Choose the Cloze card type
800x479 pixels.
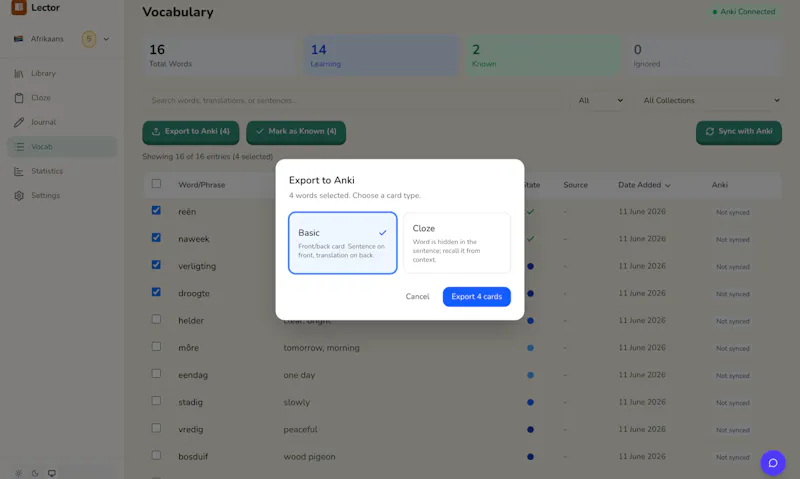pos(457,243)
